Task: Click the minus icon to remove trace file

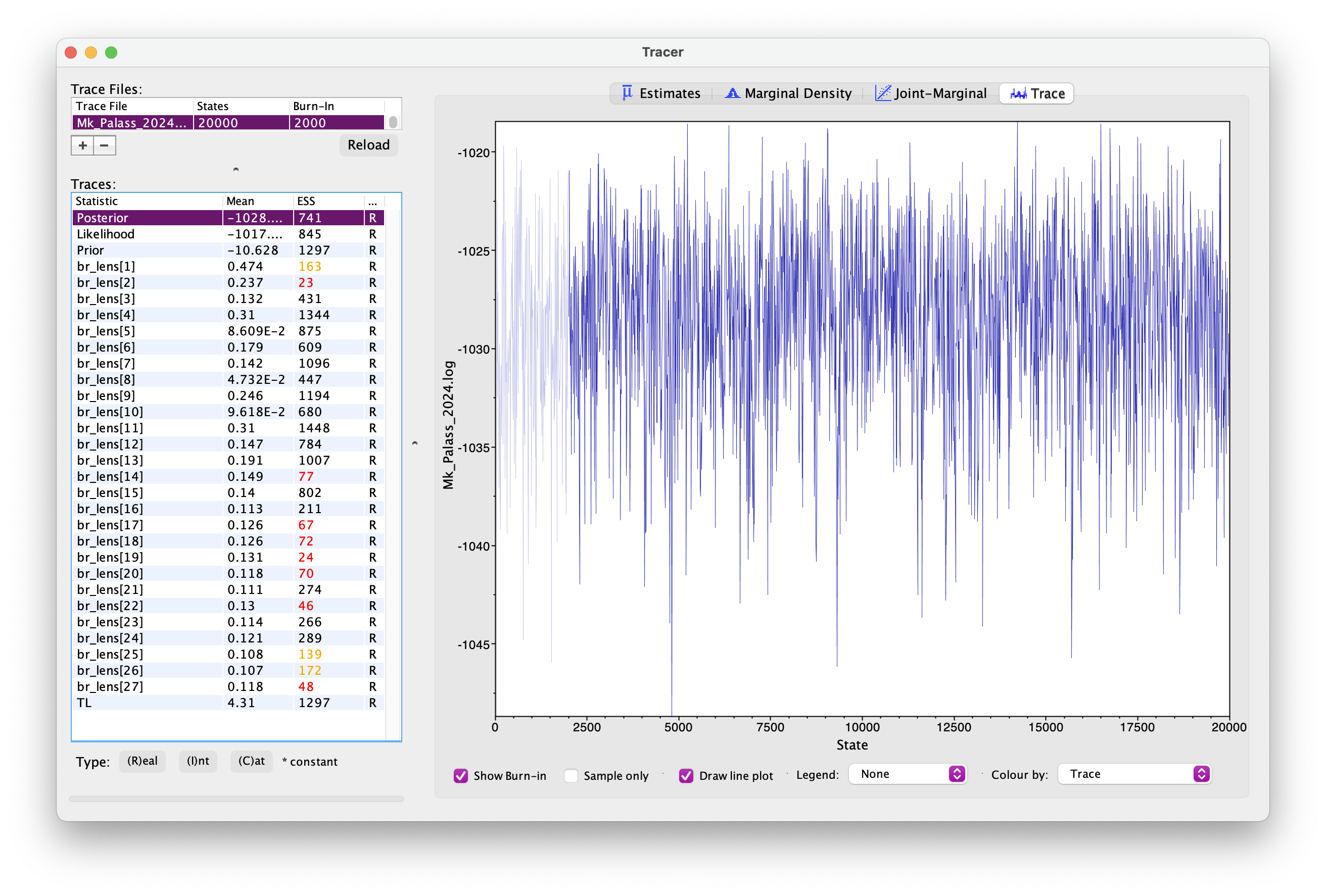Action: (105, 145)
